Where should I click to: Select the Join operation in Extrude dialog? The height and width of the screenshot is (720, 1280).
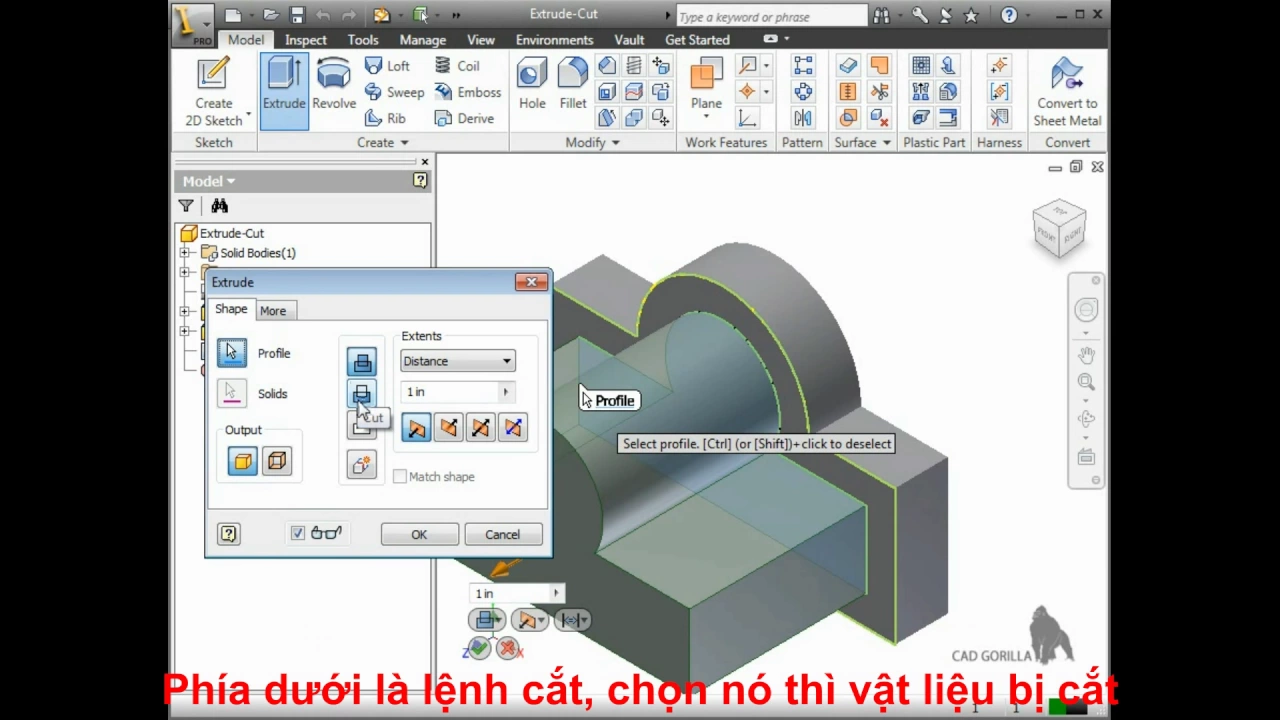coord(362,362)
